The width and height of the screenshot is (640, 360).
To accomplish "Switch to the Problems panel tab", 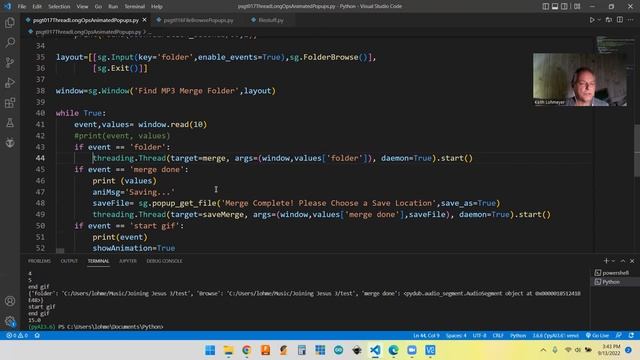I will coord(39,261).
